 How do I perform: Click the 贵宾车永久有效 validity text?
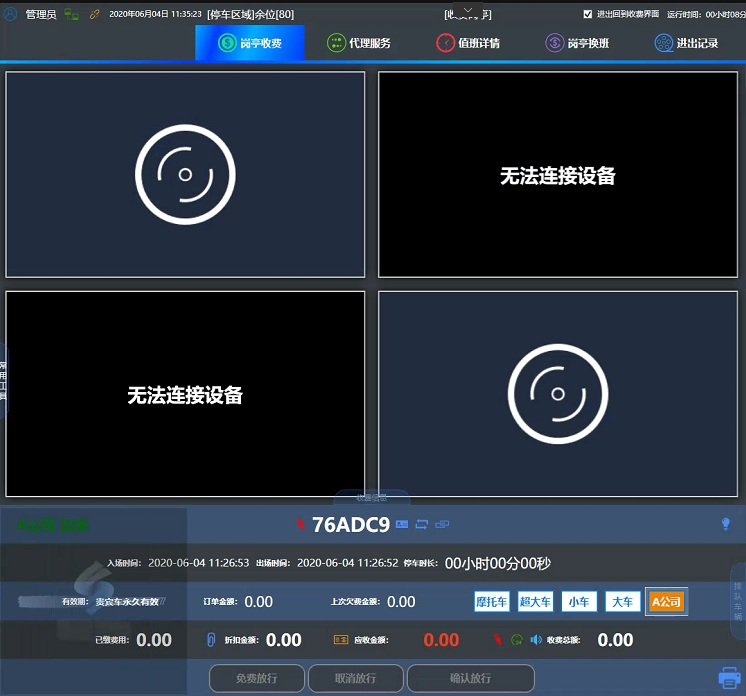click(127, 602)
